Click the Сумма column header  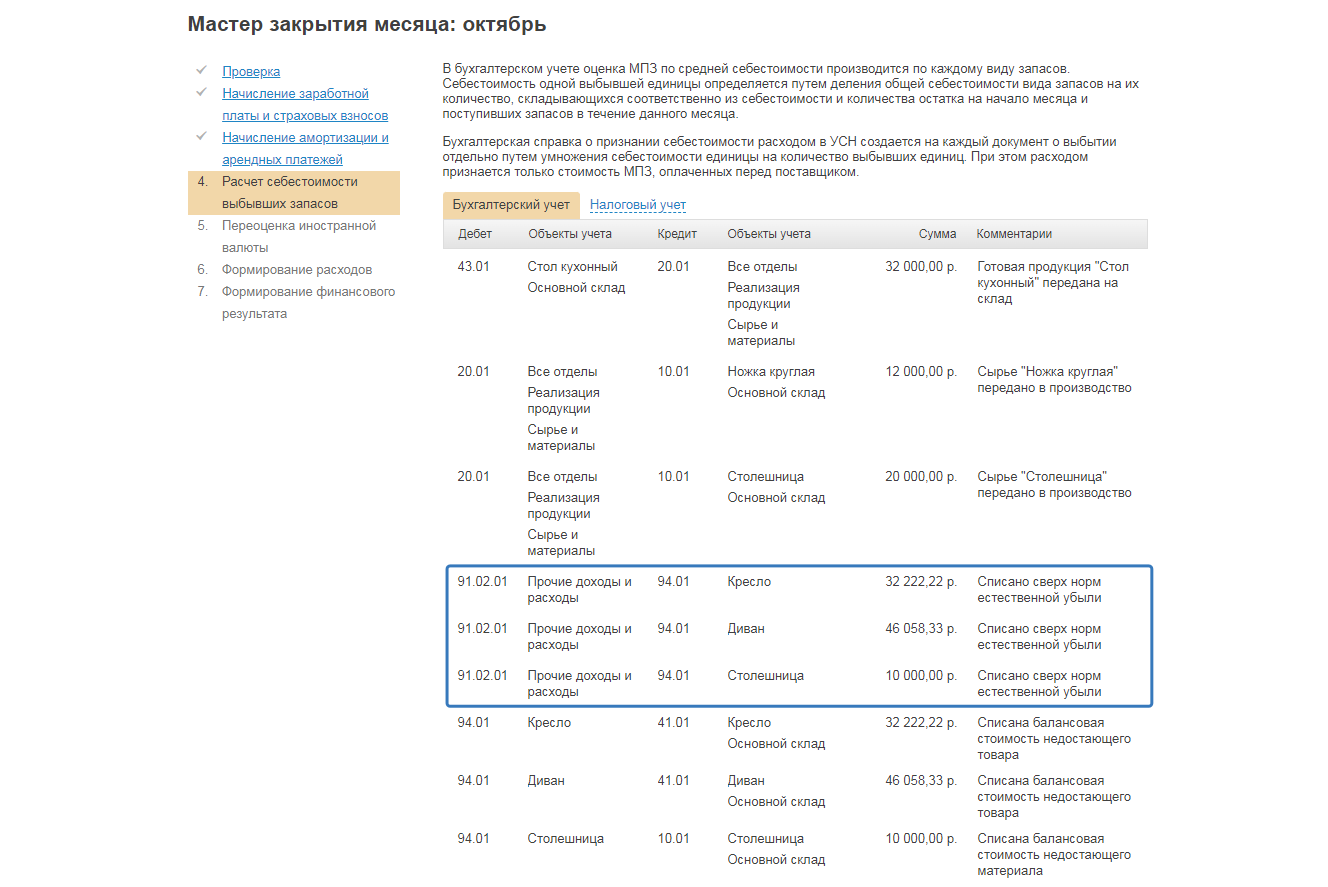click(x=937, y=234)
